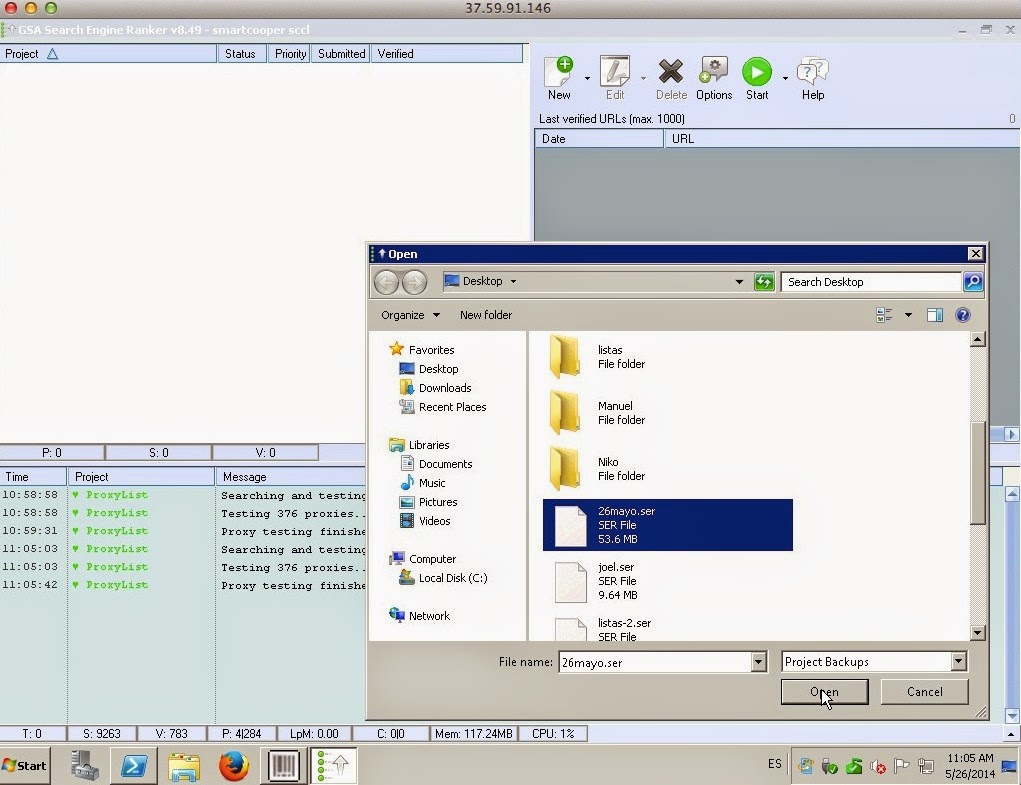Viewport: 1021px width, 785px height.
Task: Open the view options dropdown arrow
Action: point(908,315)
